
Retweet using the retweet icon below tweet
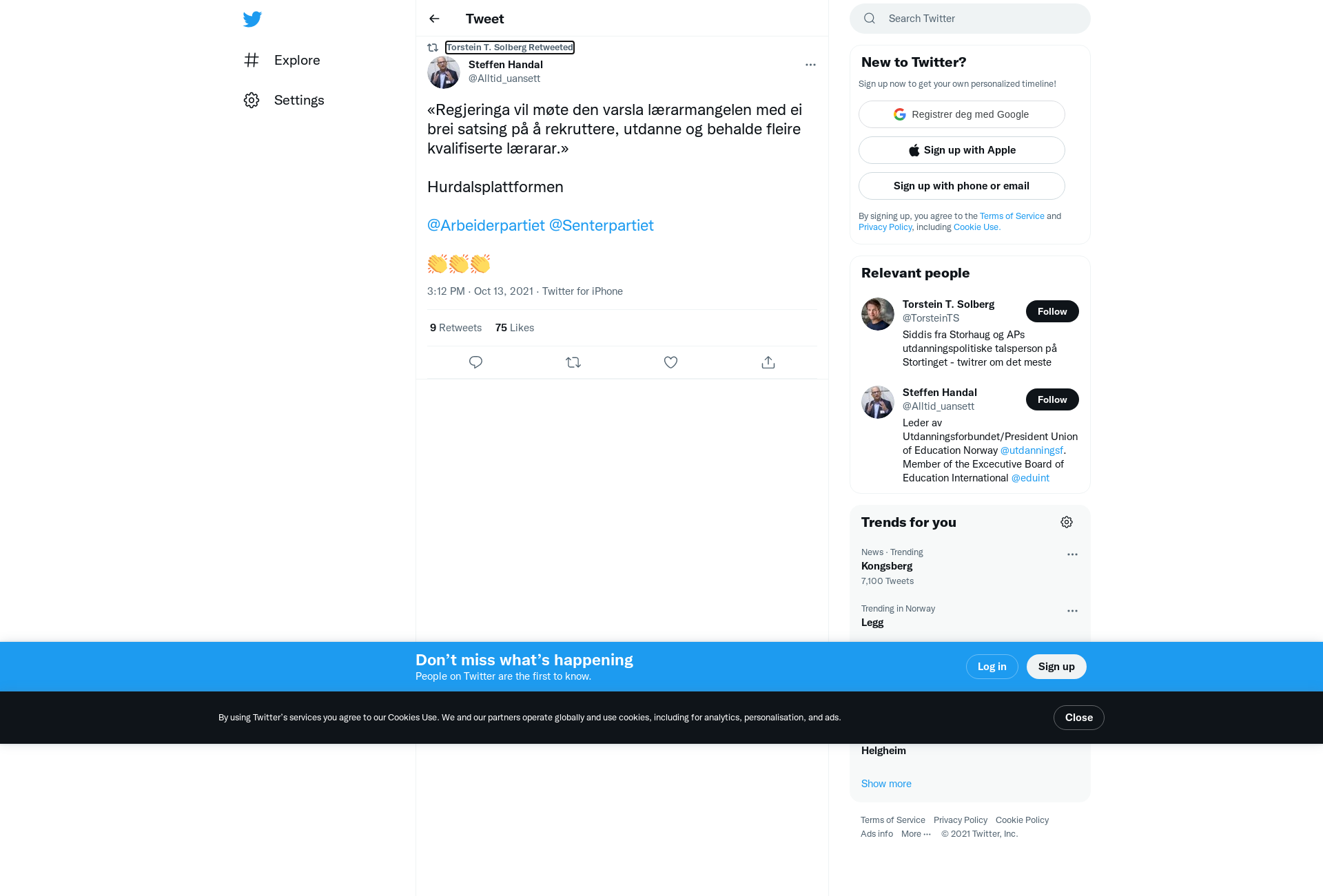(573, 362)
